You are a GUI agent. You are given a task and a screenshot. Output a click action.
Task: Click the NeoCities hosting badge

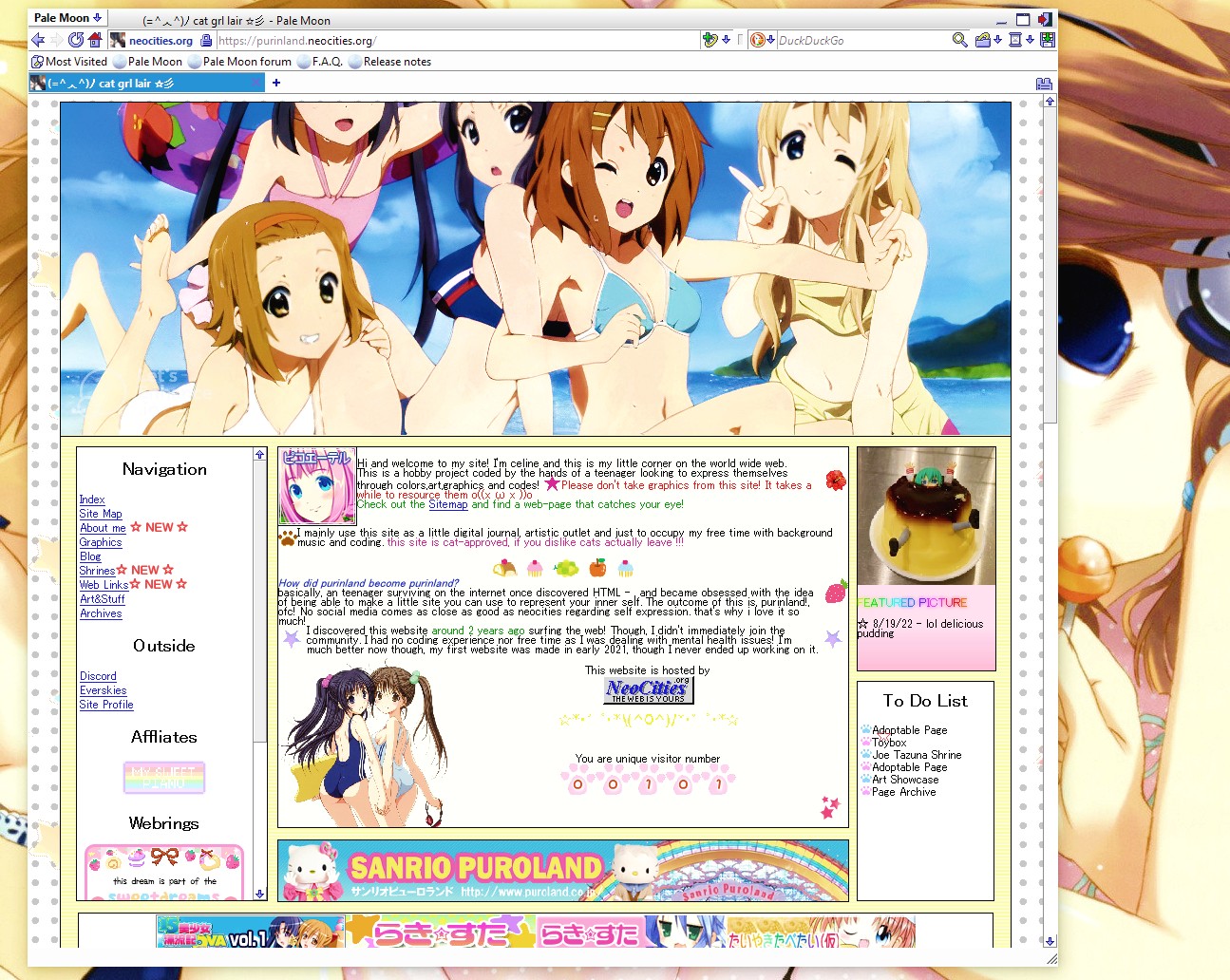coord(649,690)
